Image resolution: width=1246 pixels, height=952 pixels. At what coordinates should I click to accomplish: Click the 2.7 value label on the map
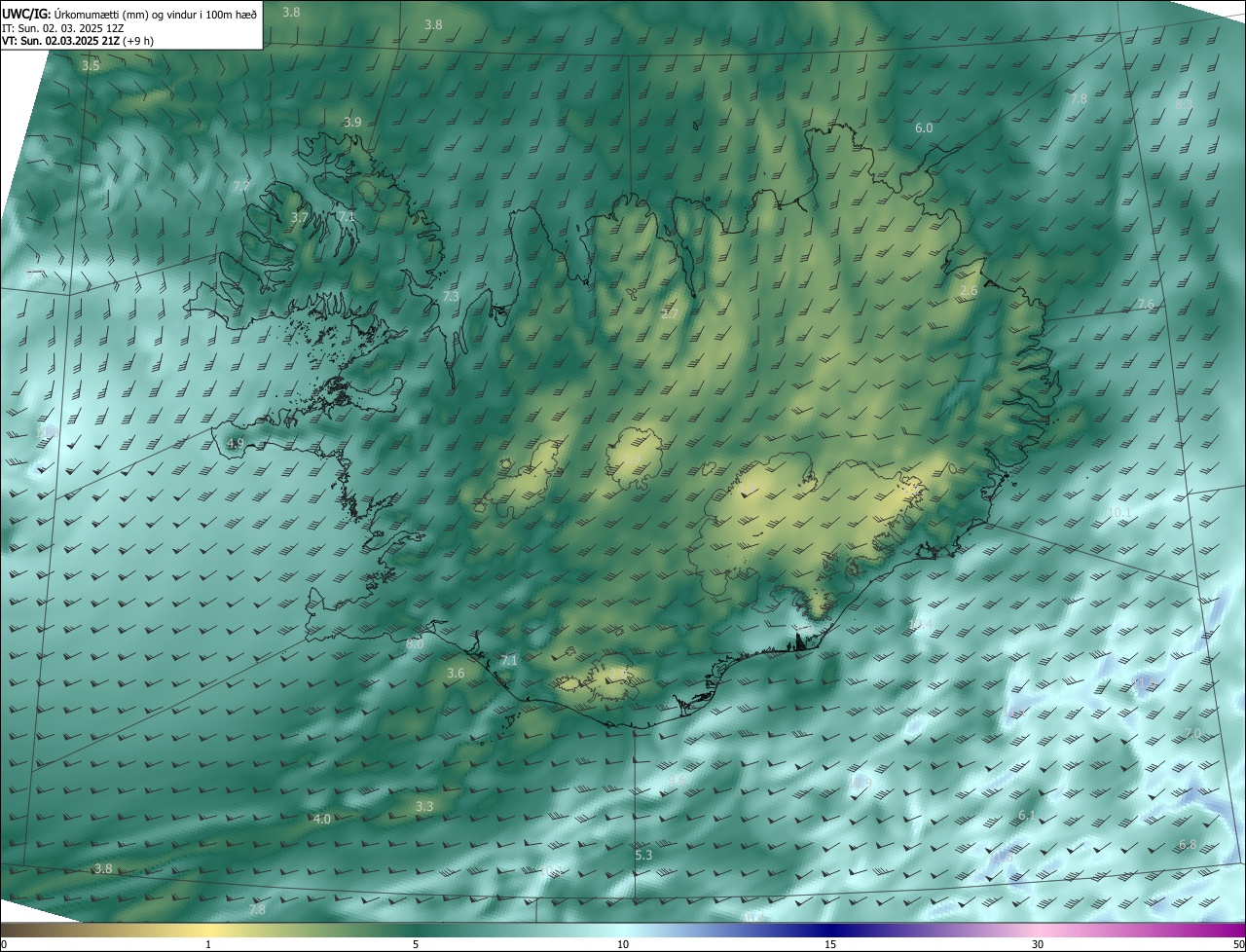[x=669, y=313]
